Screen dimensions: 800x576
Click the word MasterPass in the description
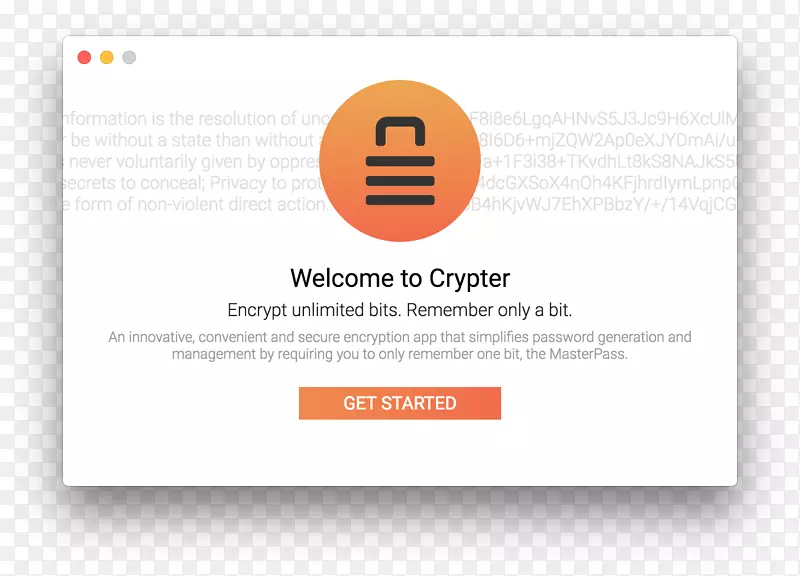[587, 354]
